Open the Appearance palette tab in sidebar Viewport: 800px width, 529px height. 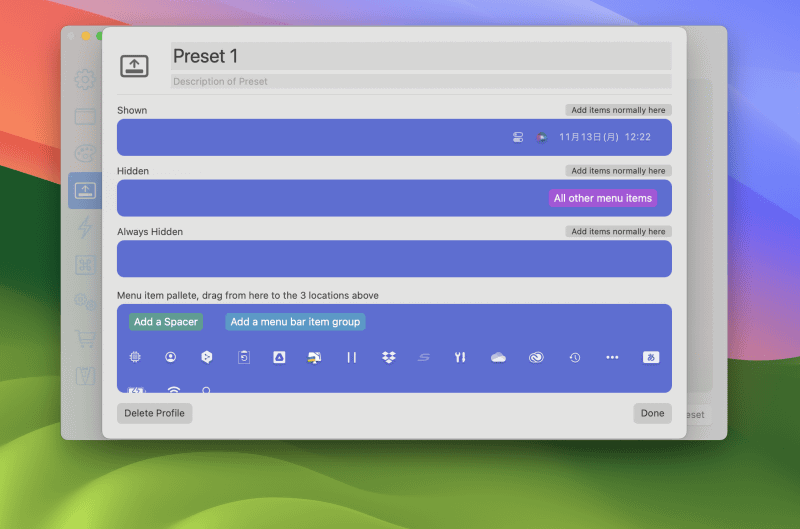point(85,154)
